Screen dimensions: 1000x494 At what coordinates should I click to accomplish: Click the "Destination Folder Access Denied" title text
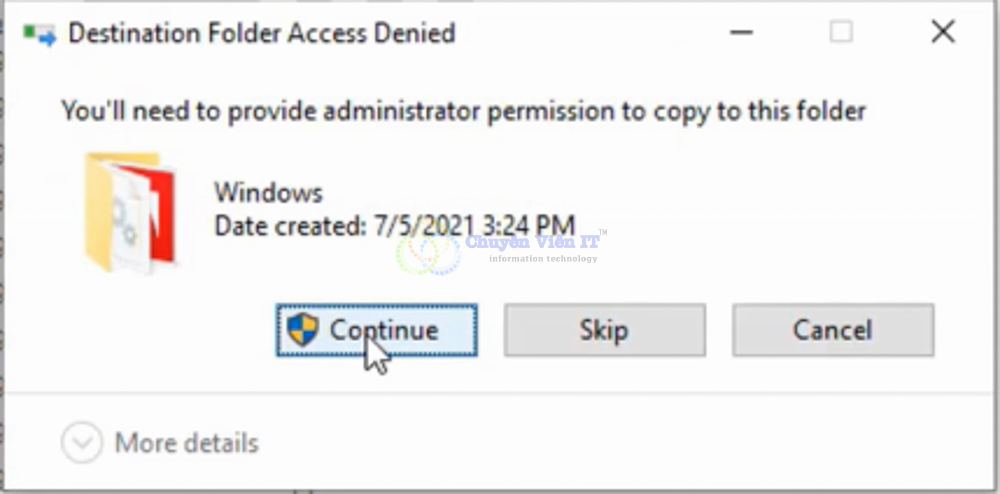point(261,34)
